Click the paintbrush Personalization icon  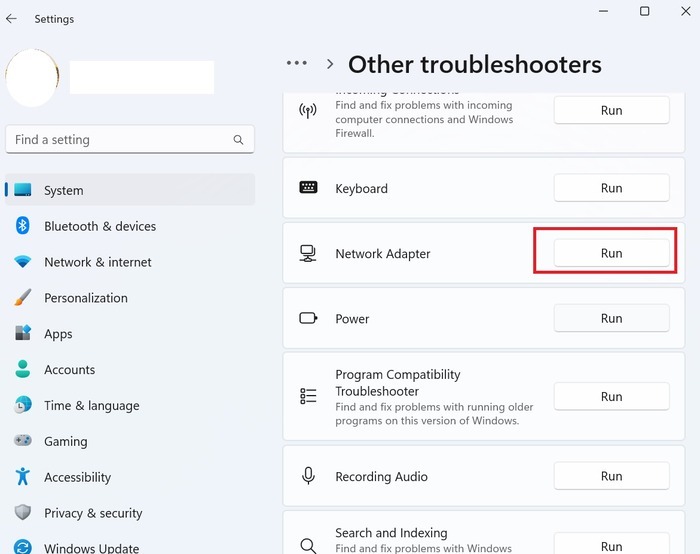click(23, 297)
